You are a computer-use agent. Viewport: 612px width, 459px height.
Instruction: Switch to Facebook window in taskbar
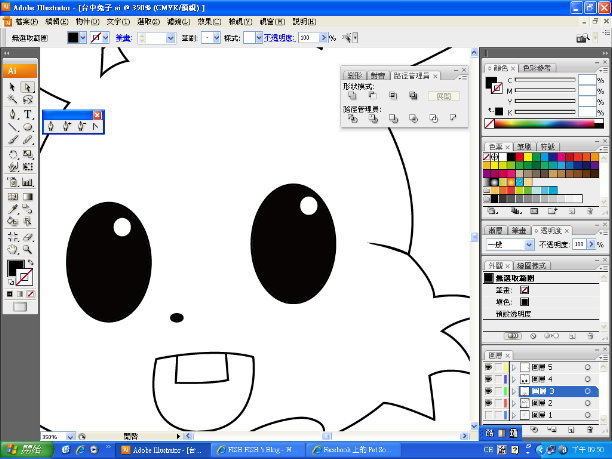pyautogui.click(x=353, y=450)
